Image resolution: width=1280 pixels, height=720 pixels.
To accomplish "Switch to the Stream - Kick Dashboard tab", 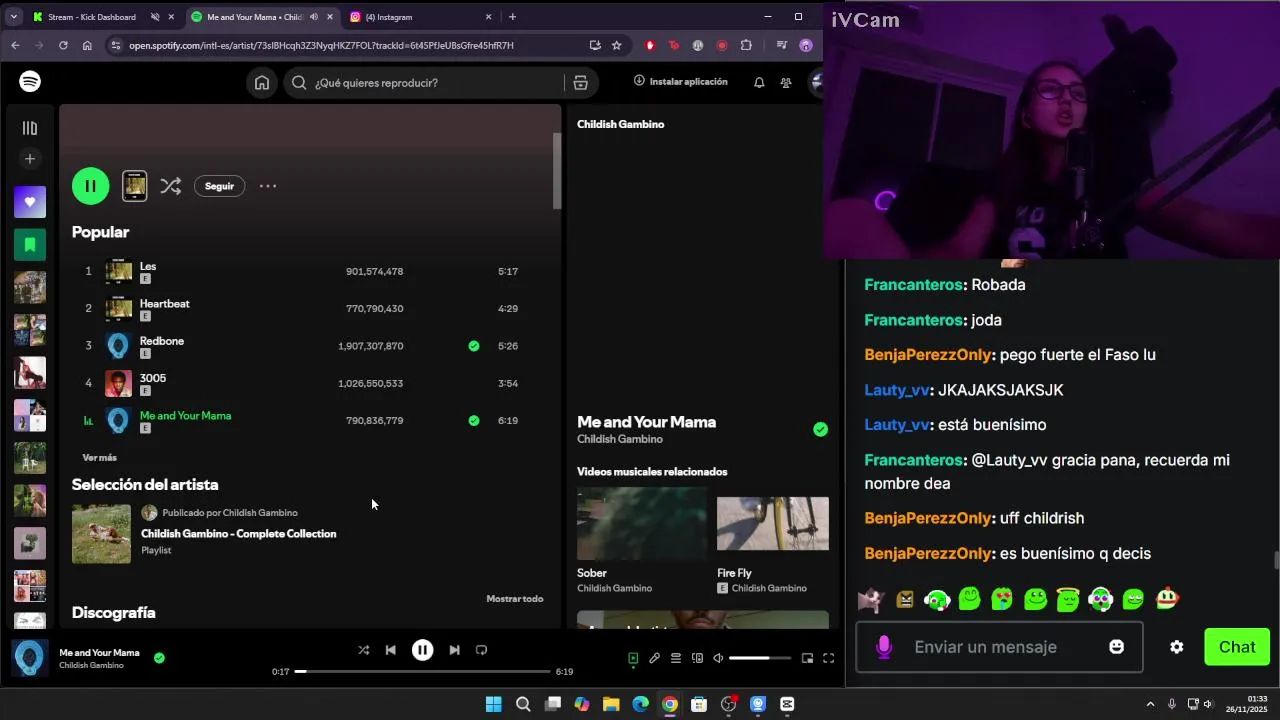I will tap(93, 17).
